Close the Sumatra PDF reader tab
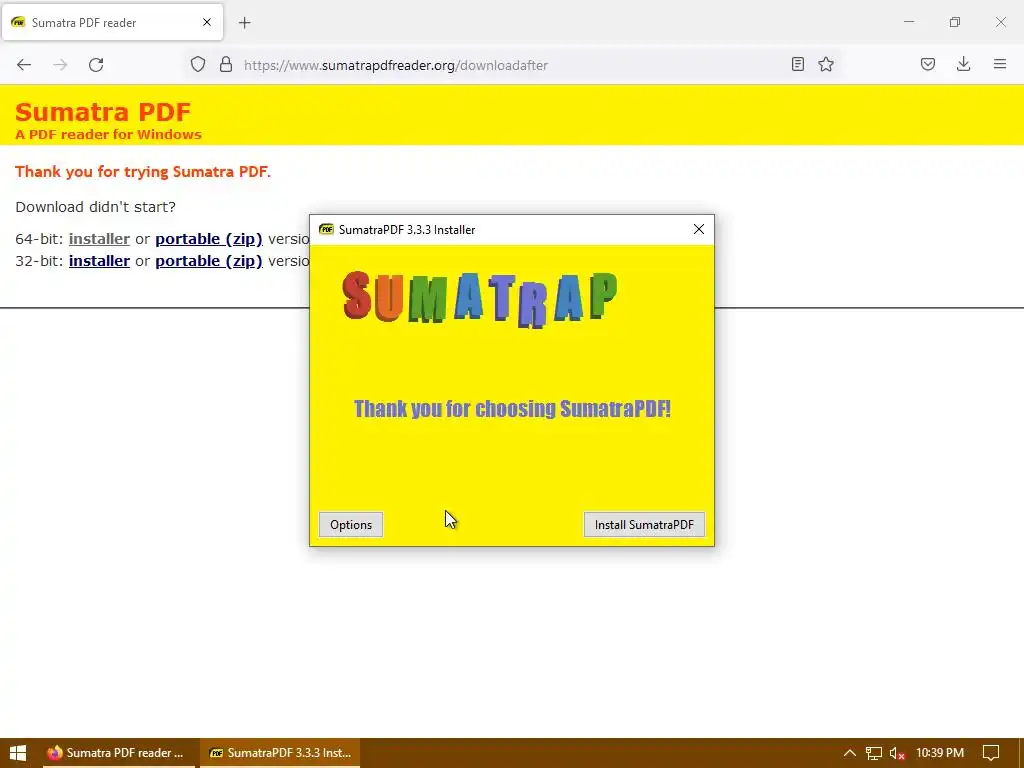 pos(207,22)
